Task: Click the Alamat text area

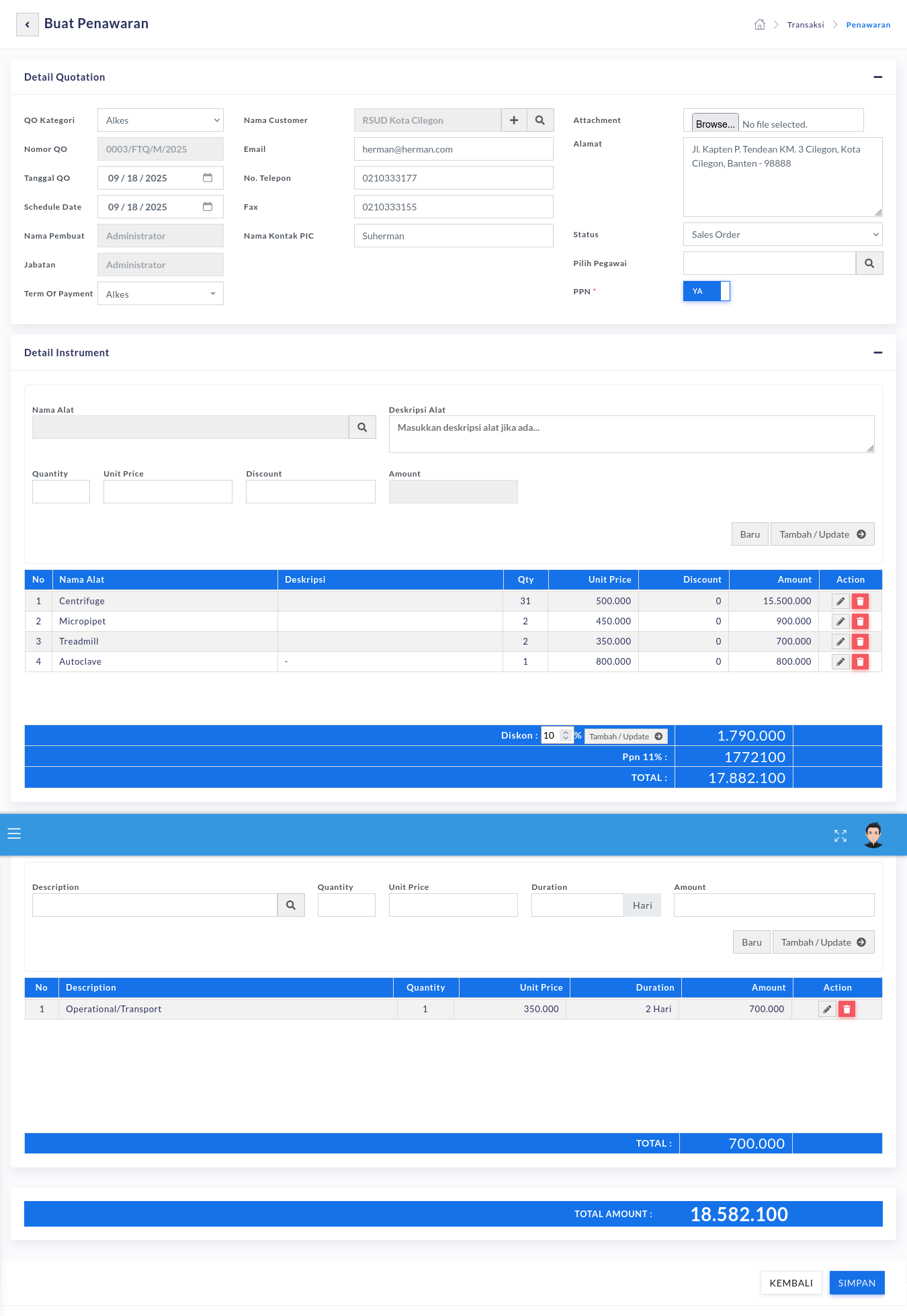Action: pyautogui.click(x=783, y=177)
